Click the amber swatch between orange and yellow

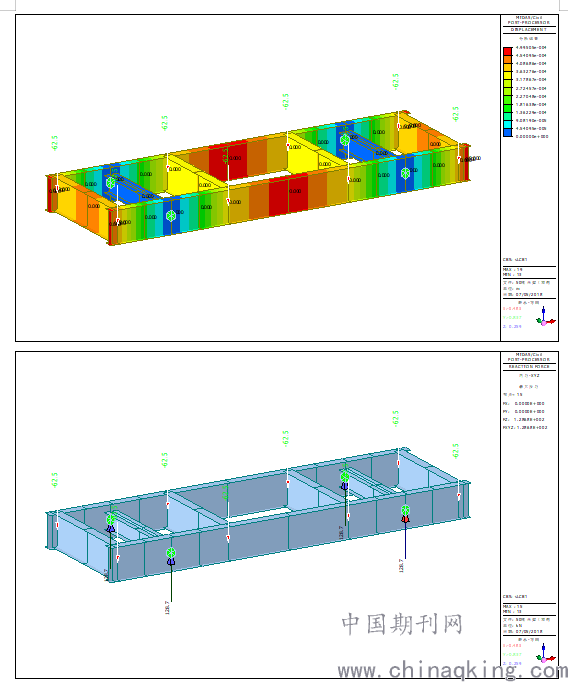point(508,67)
